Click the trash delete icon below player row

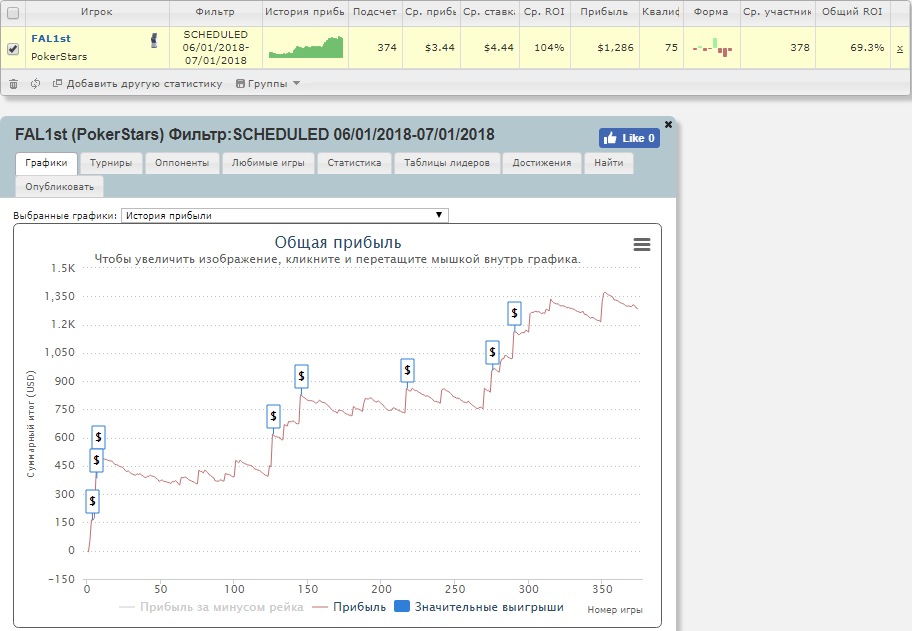pyautogui.click(x=13, y=84)
